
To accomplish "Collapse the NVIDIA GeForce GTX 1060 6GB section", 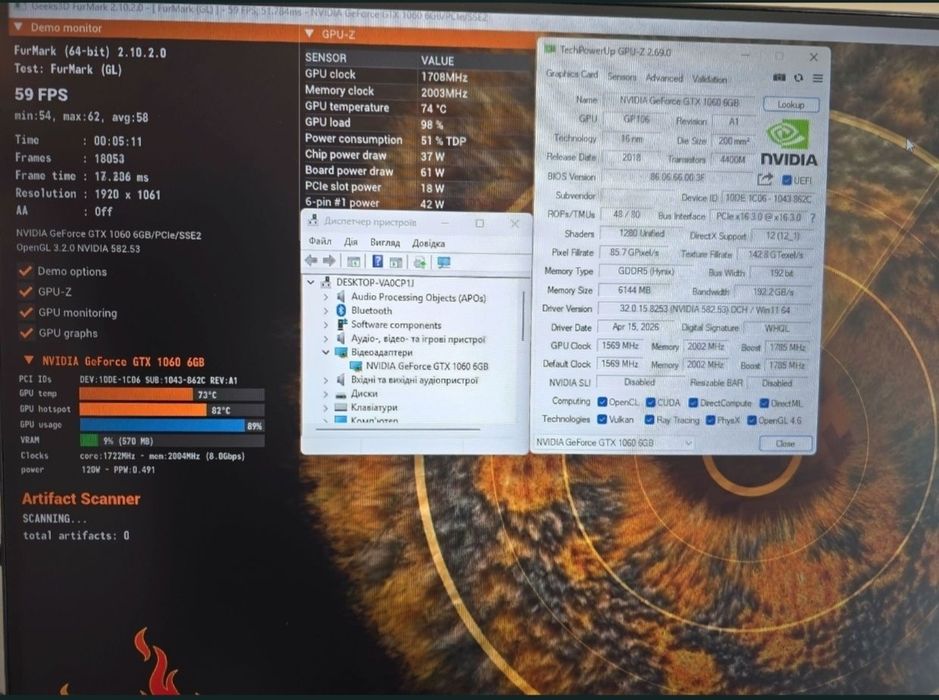I will pos(28,360).
